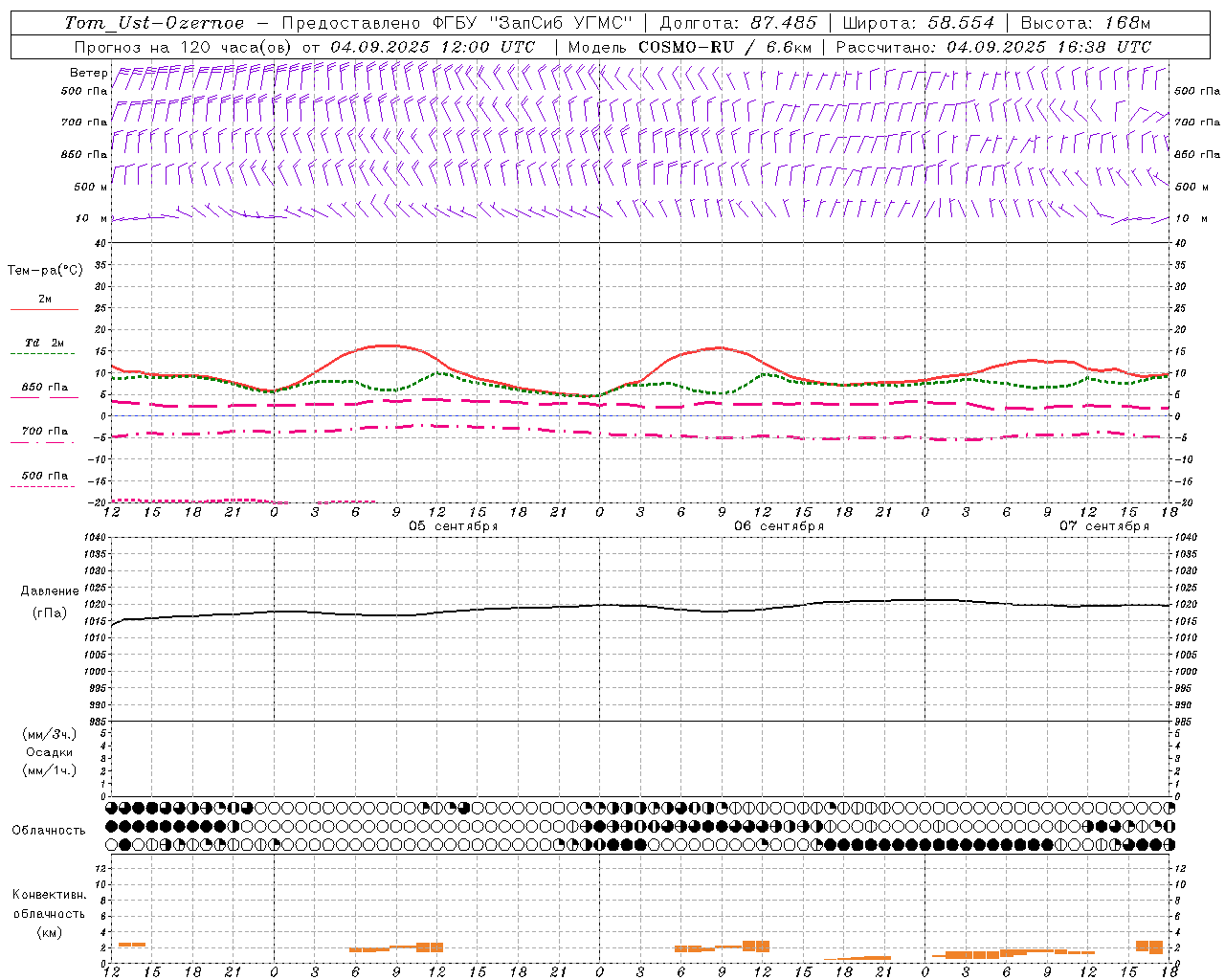Click the 07 сентября date label

[1104, 526]
